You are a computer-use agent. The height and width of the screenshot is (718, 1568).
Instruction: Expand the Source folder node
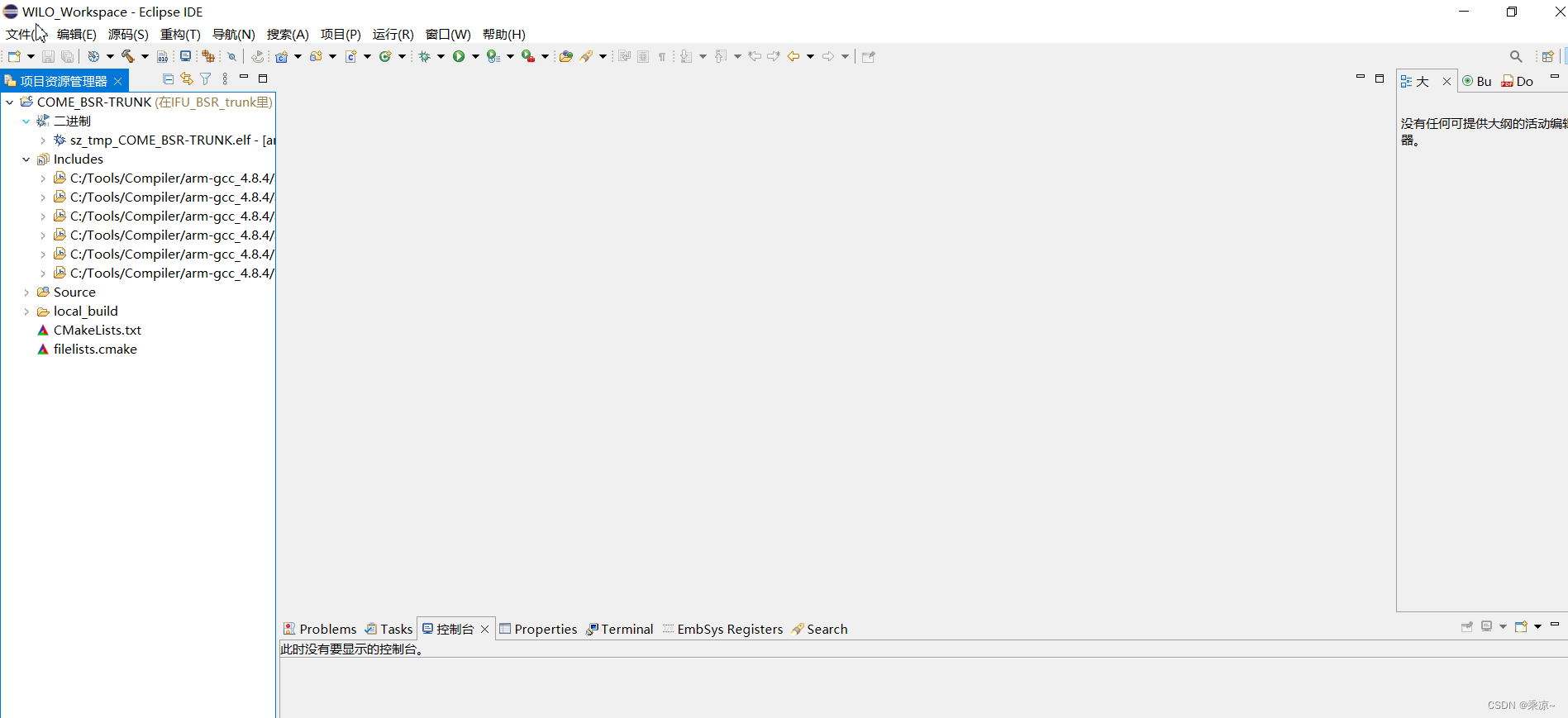26,292
